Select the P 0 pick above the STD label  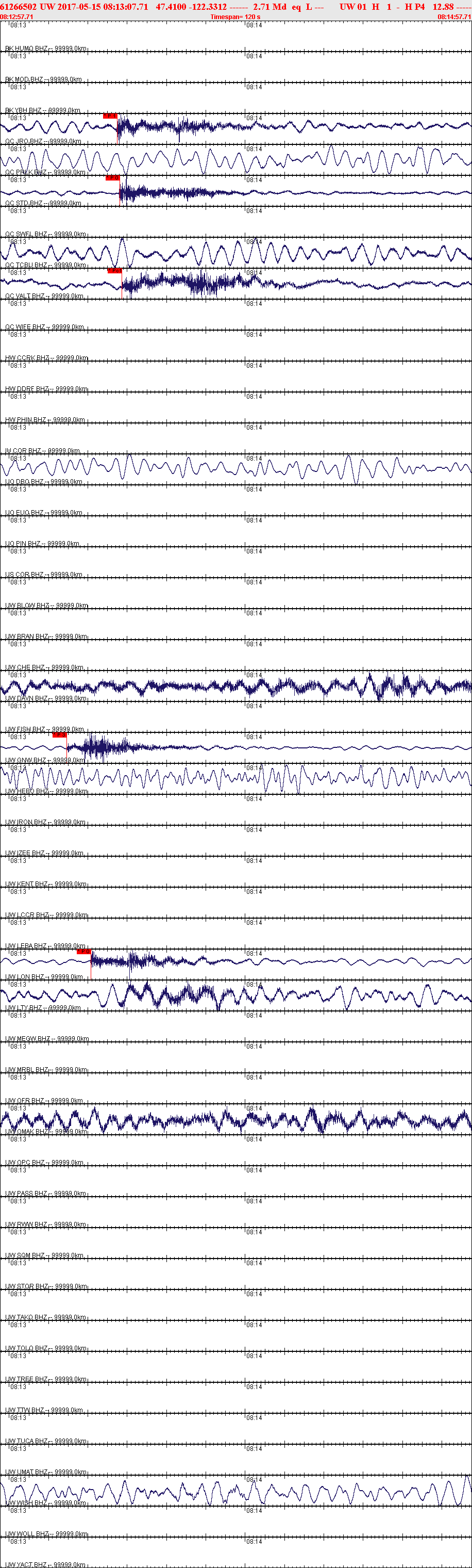click(112, 178)
